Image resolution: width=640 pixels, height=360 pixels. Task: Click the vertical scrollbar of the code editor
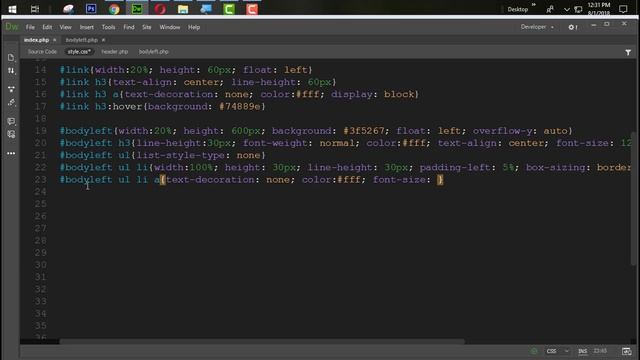tap(634, 198)
